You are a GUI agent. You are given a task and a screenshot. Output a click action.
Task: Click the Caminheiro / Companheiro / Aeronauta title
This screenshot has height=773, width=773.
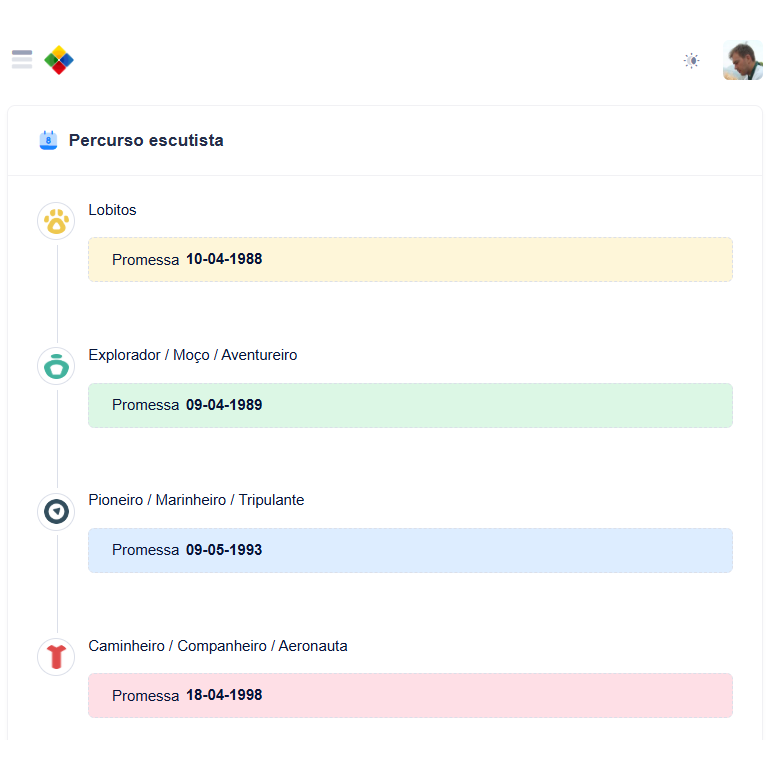[x=218, y=646]
